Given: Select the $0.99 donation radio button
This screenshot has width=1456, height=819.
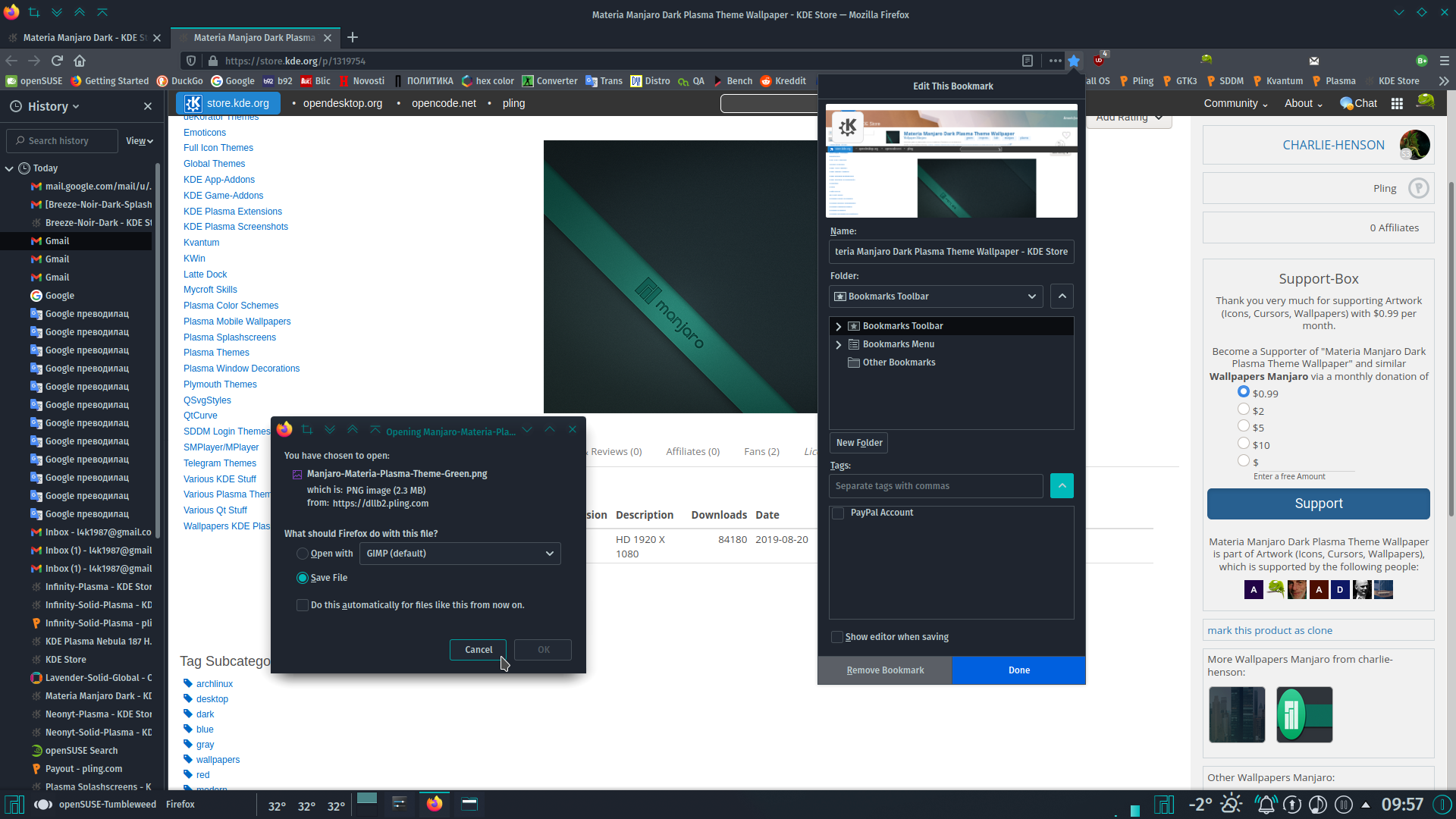Looking at the screenshot, I should [1244, 392].
